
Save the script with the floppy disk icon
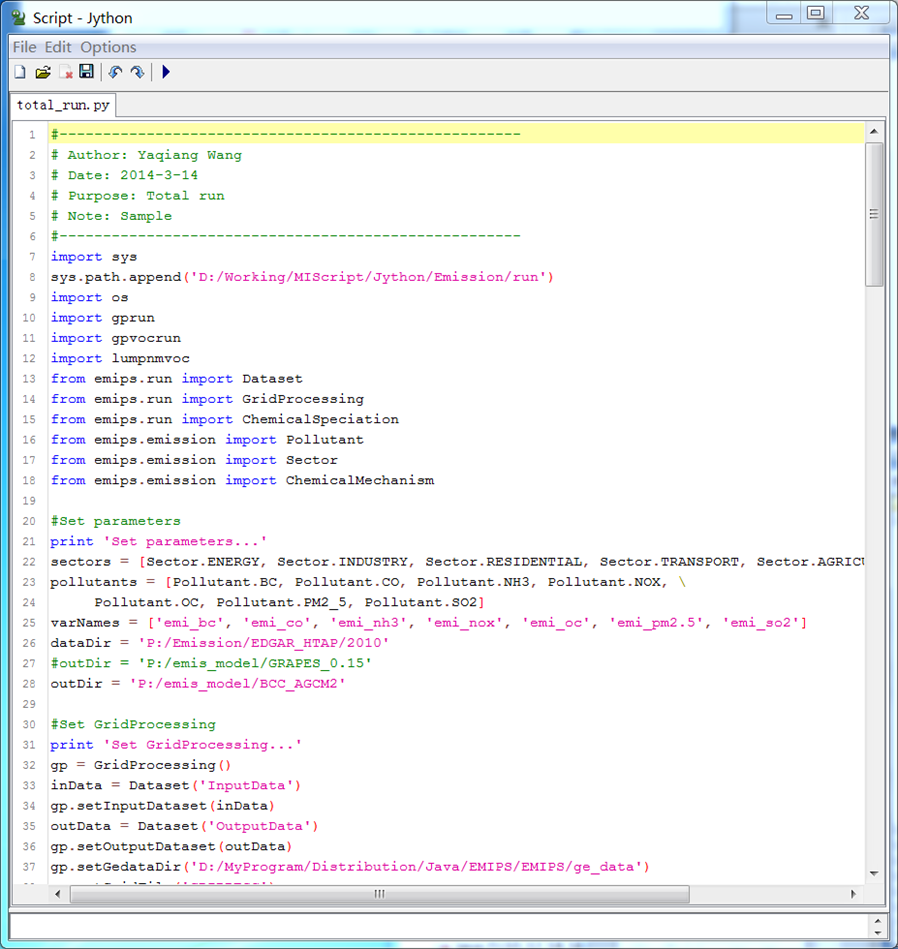[86, 72]
